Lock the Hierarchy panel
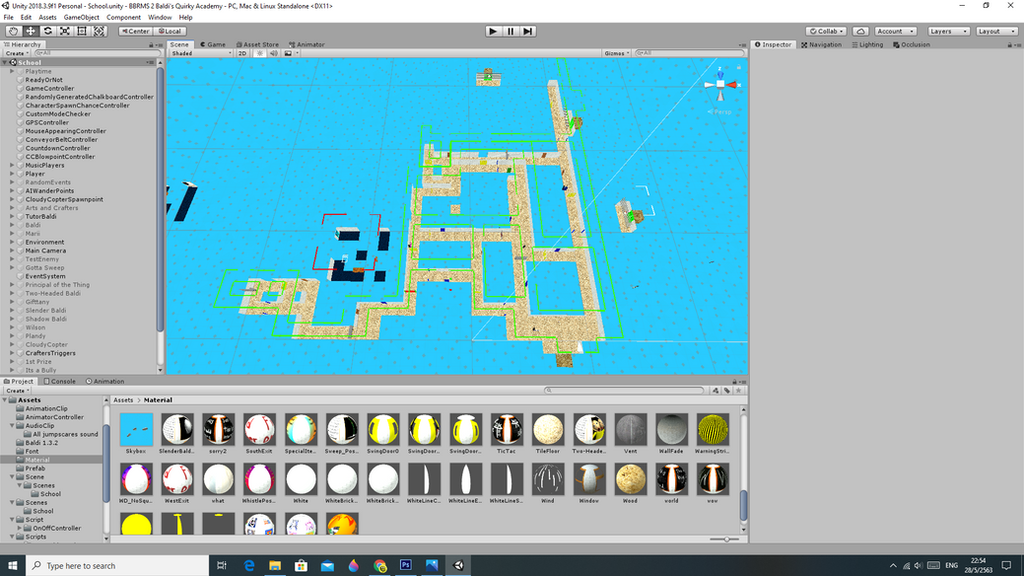The width and height of the screenshot is (1024, 576). coord(151,45)
